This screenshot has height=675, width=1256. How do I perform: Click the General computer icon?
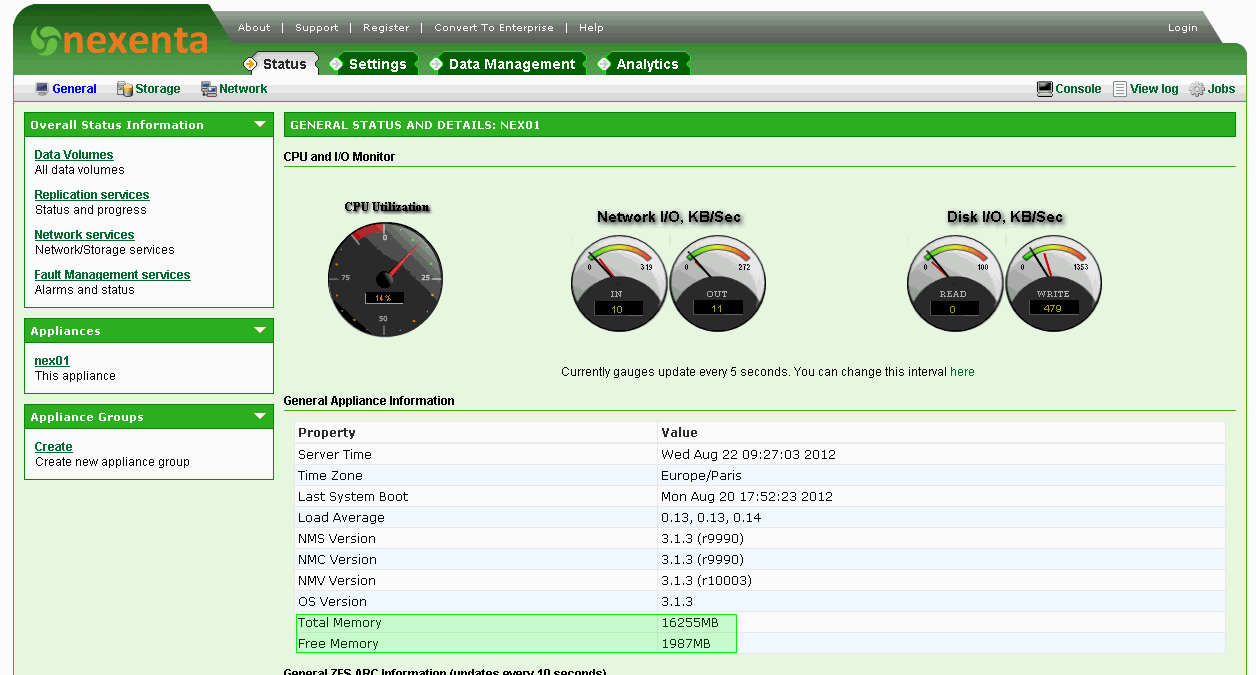42,89
